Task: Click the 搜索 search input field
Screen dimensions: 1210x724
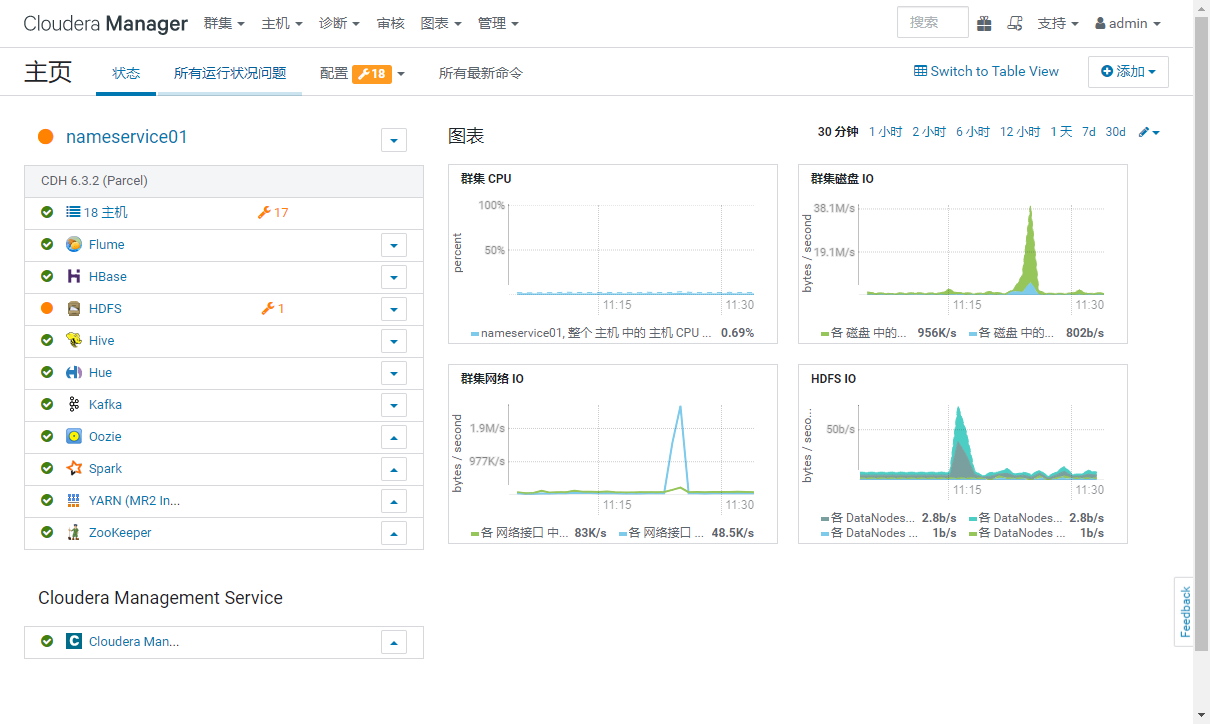Action: pyautogui.click(x=931, y=22)
